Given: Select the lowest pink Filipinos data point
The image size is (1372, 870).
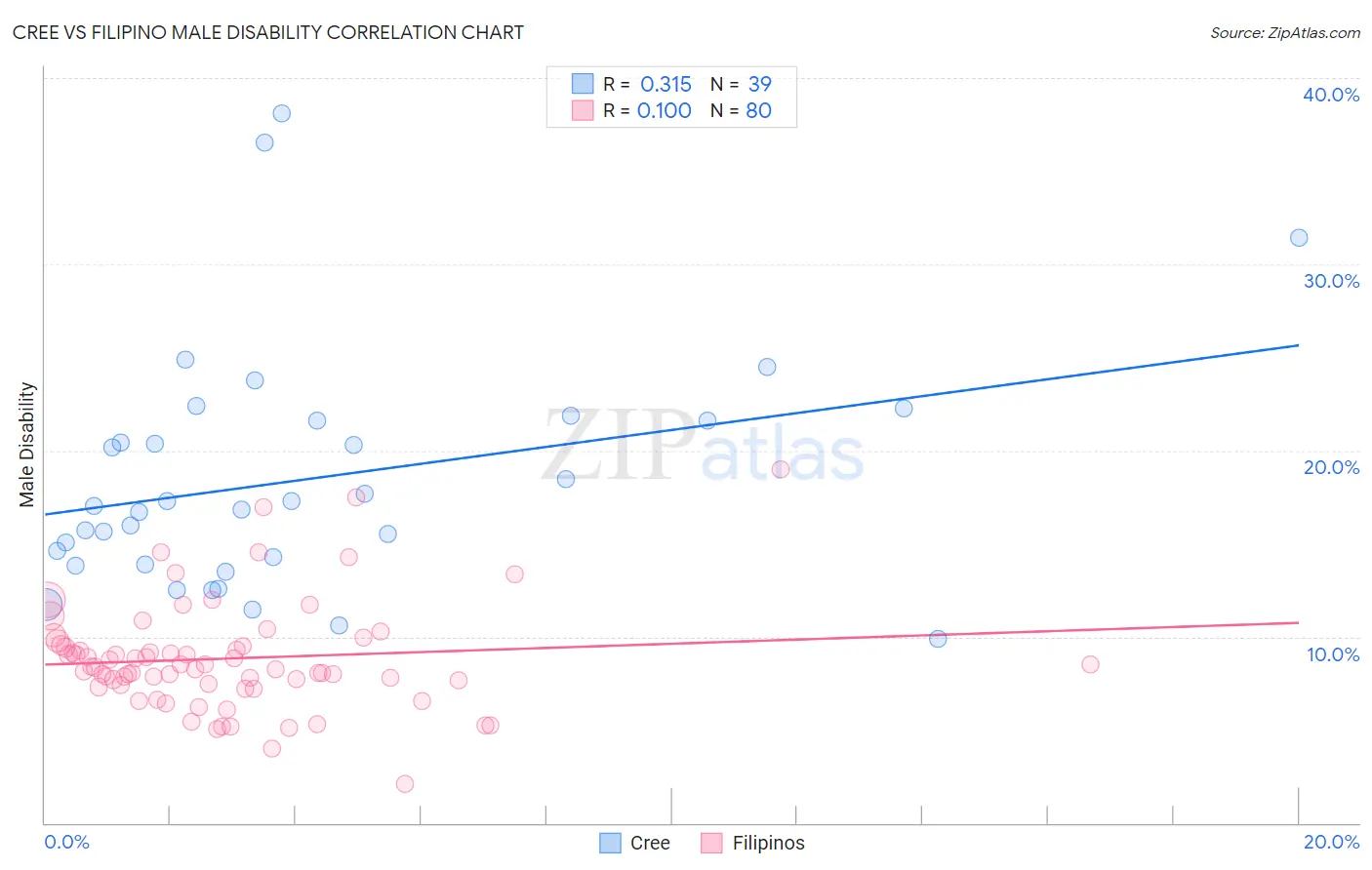Looking at the screenshot, I should click(405, 784).
